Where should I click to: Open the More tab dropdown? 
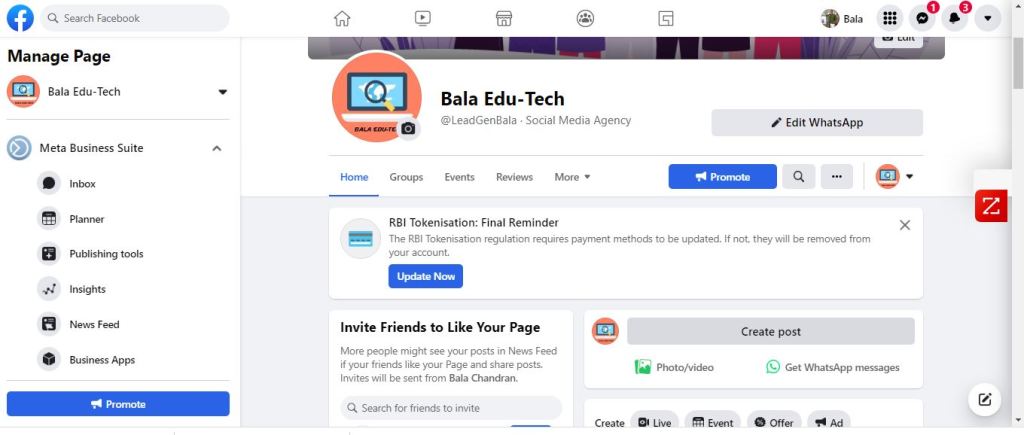point(572,177)
